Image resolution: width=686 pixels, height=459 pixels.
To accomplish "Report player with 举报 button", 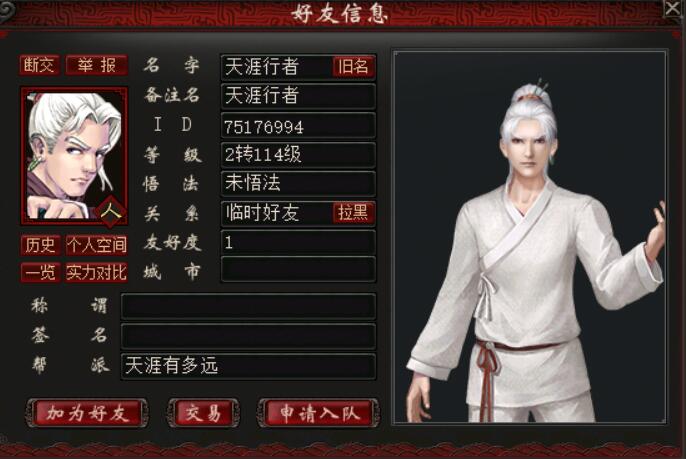I will tap(97, 65).
